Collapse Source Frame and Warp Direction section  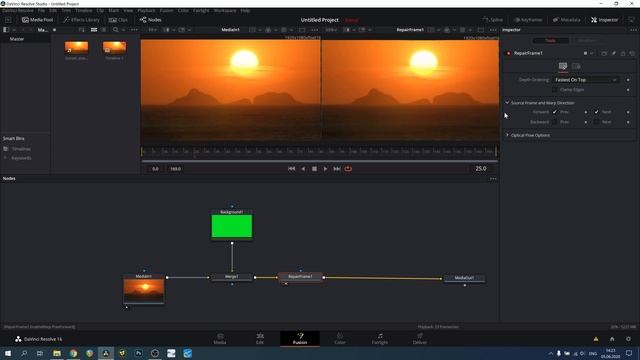507,103
